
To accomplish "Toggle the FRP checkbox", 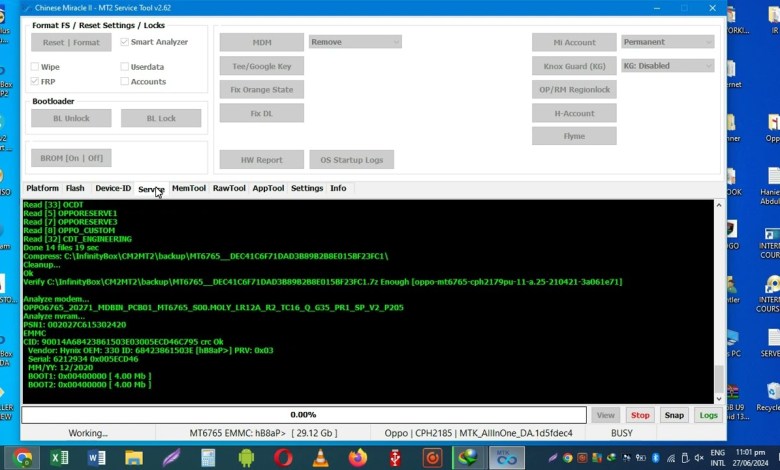I will (34, 81).
